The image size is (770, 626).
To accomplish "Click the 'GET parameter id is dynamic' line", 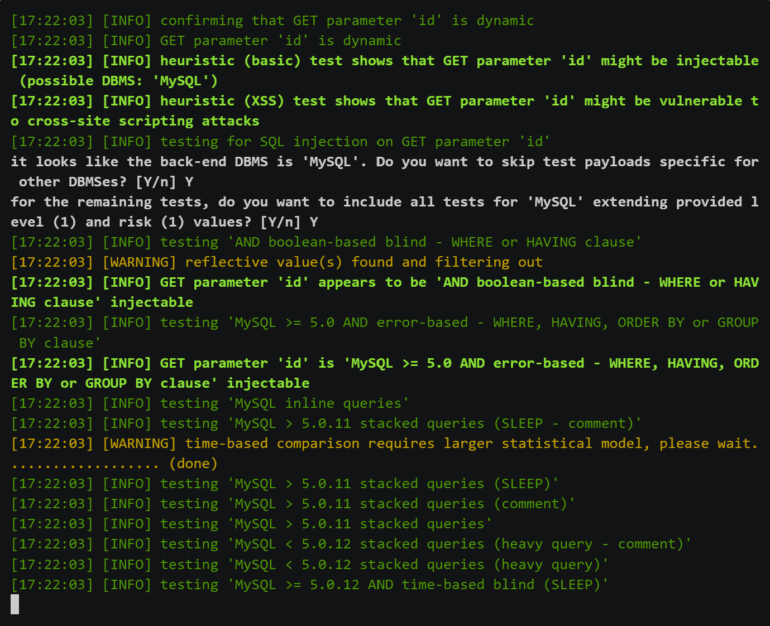I will pos(206,41).
